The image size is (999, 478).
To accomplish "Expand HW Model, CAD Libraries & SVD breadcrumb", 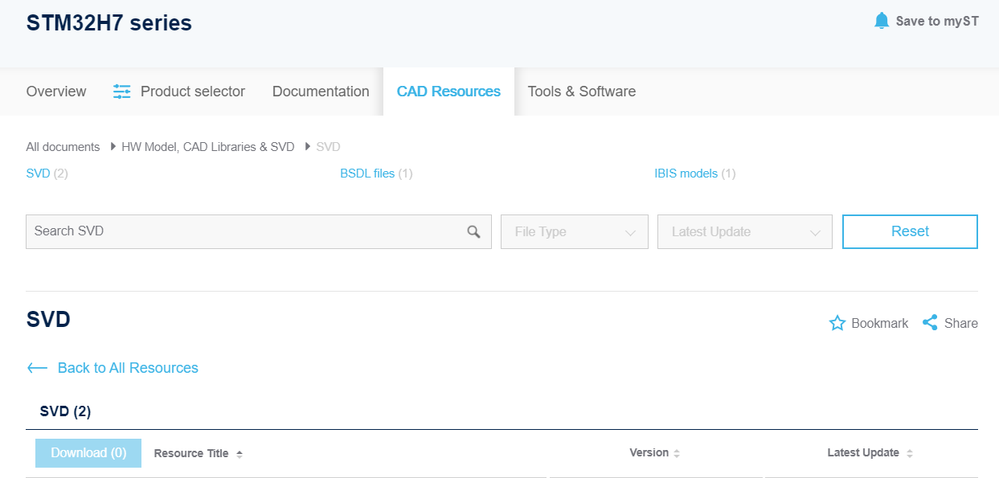I will (x=208, y=147).
